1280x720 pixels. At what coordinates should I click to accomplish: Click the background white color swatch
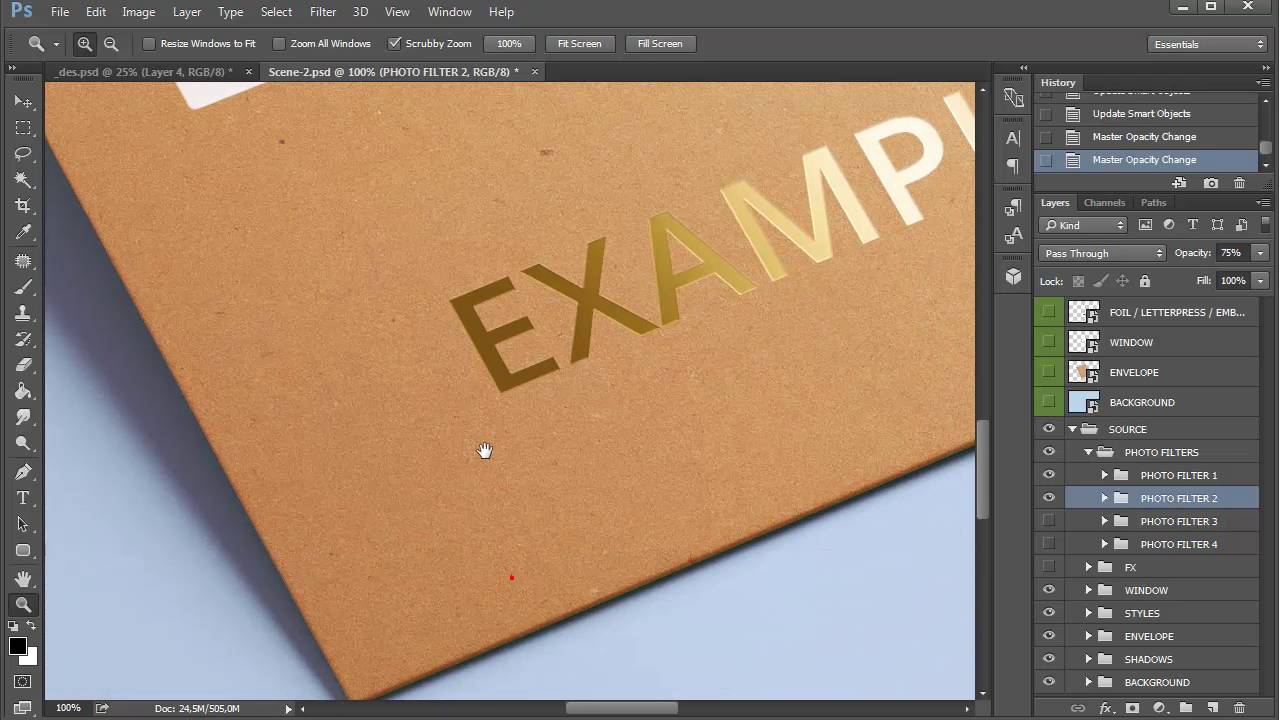click(31, 658)
